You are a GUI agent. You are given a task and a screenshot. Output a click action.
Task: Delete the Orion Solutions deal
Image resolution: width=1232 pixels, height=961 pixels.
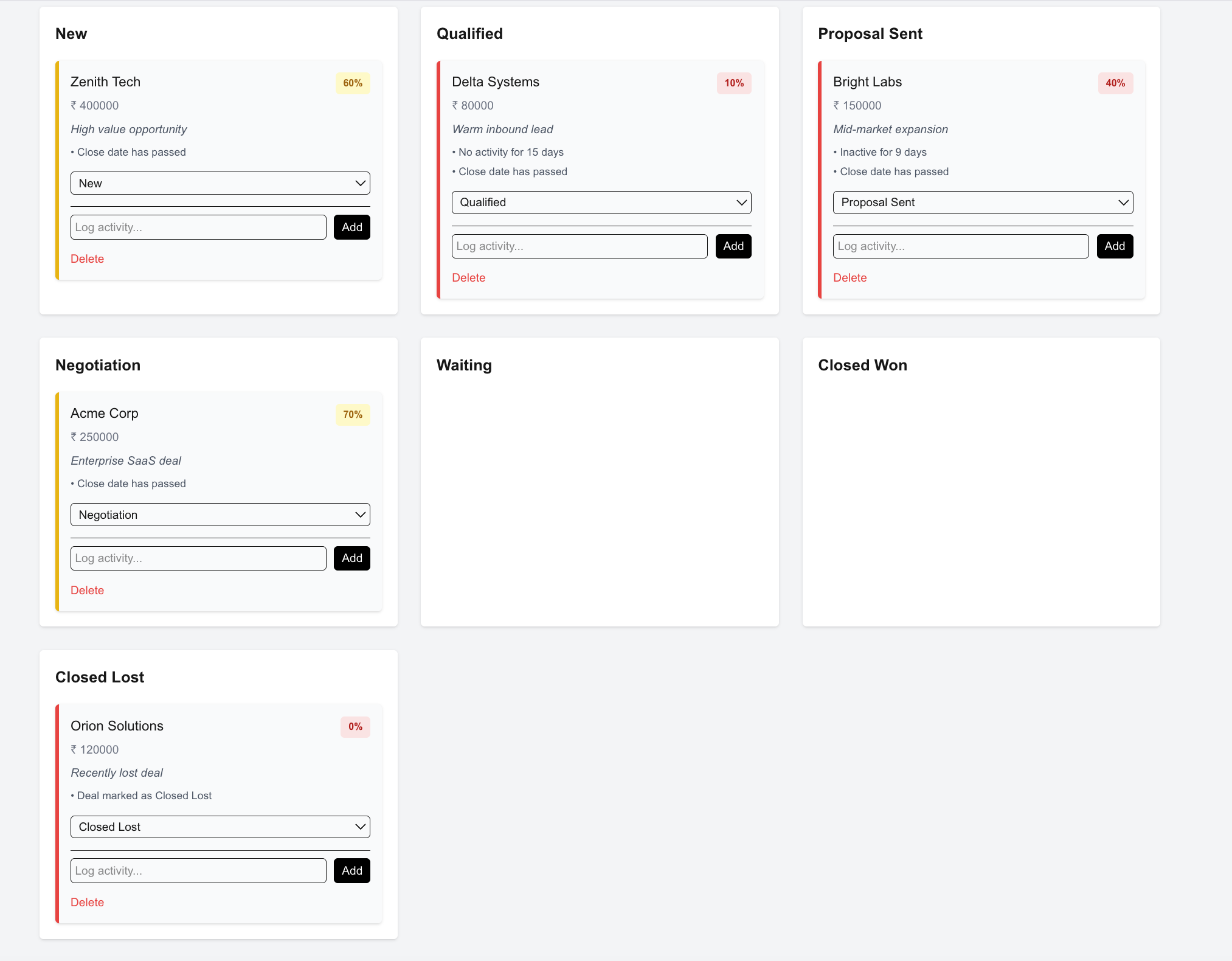click(87, 902)
